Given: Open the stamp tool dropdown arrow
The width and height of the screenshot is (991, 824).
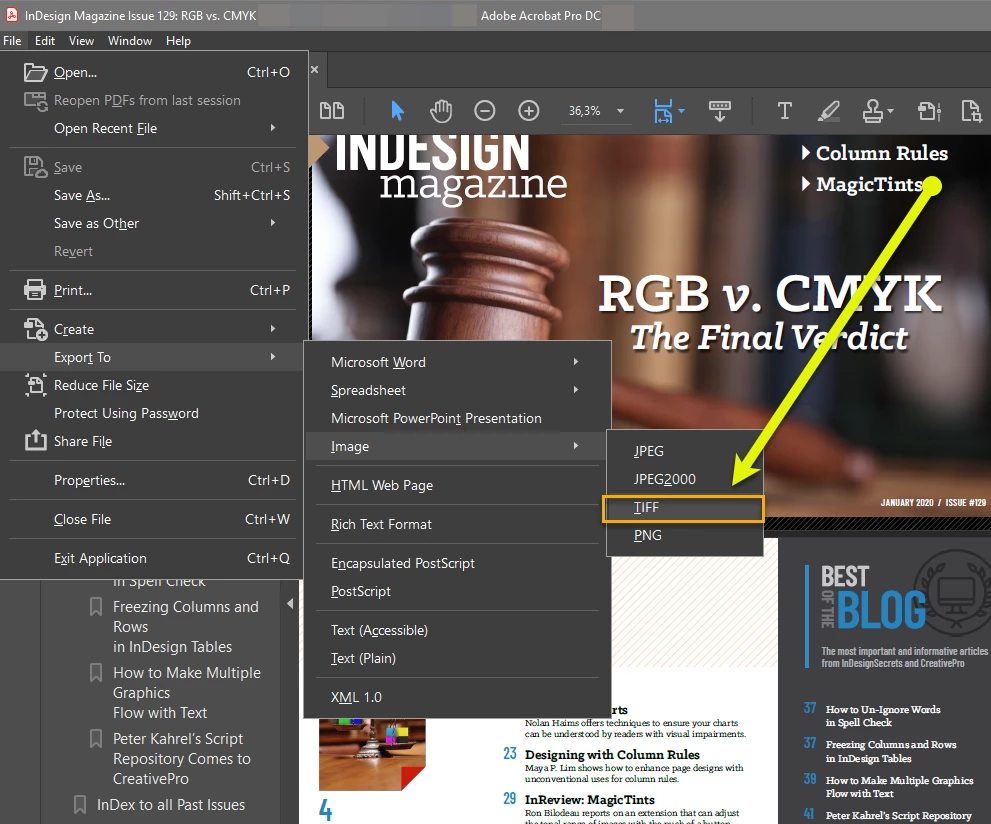Looking at the screenshot, I should (891, 111).
